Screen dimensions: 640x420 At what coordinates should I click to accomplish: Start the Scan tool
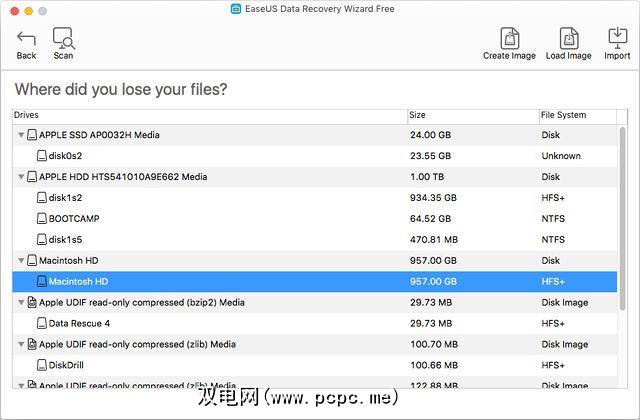pyautogui.click(x=63, y=43)
